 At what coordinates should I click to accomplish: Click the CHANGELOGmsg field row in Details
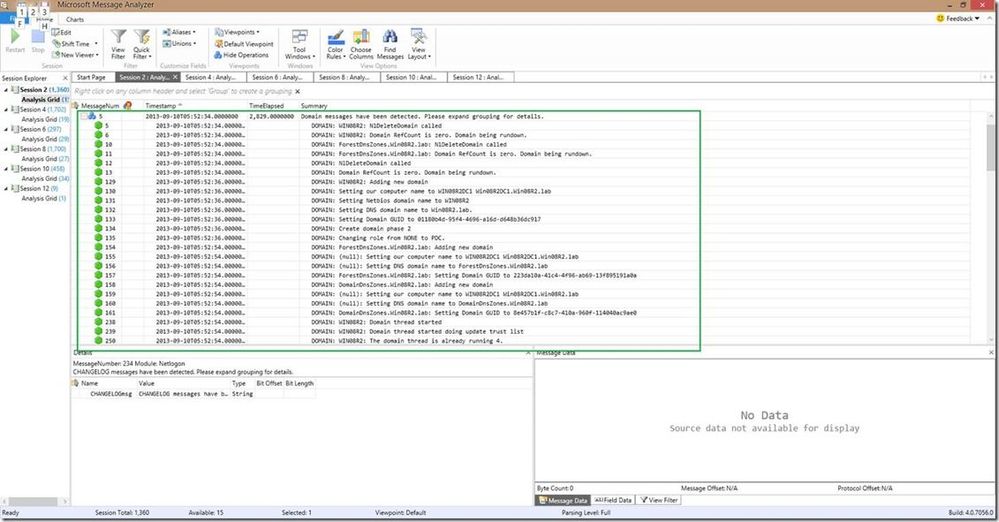(x=193, y=394)
